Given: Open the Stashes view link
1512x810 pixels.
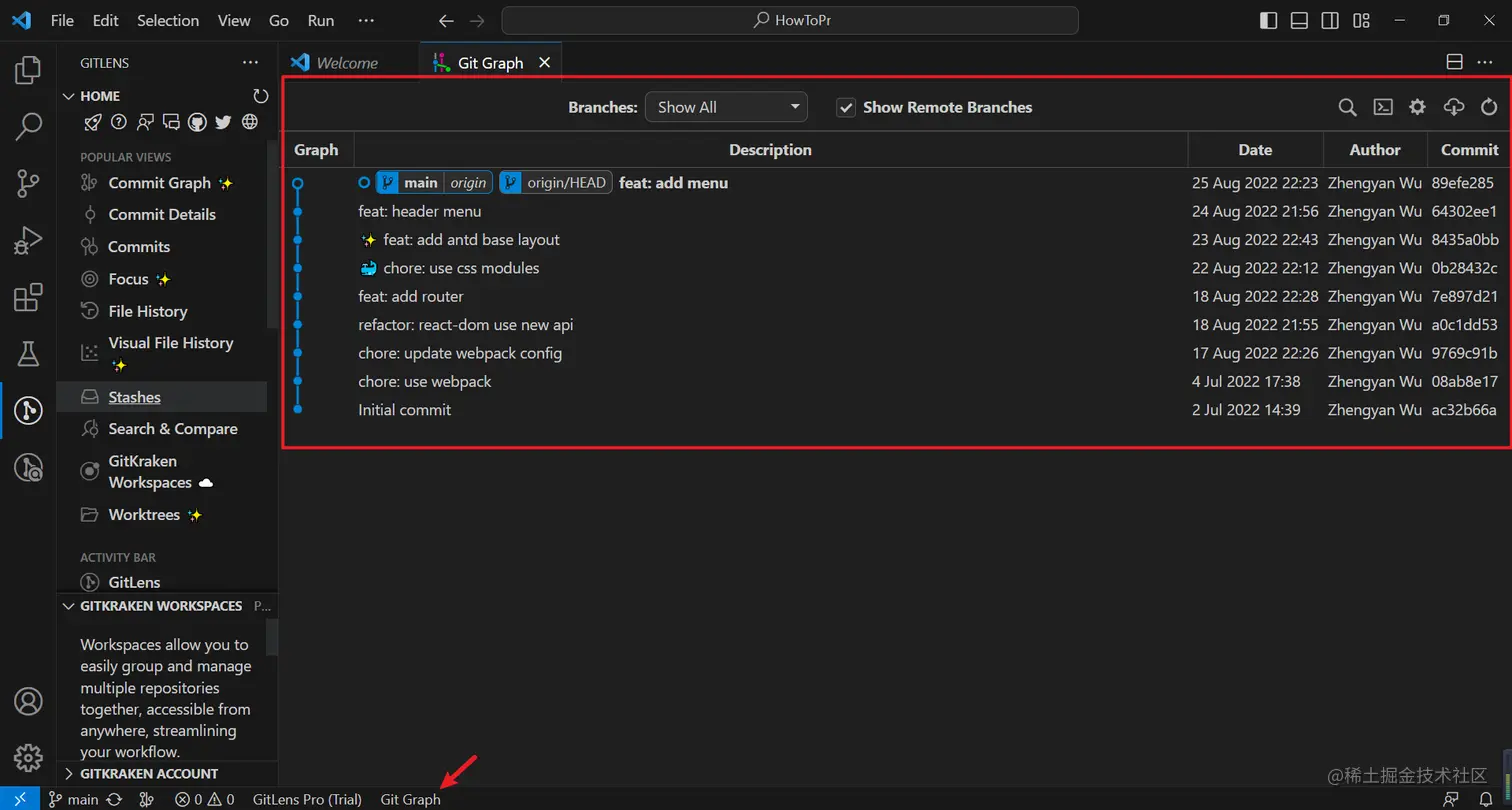Looking at the screenshot, I should pos(134,397).
